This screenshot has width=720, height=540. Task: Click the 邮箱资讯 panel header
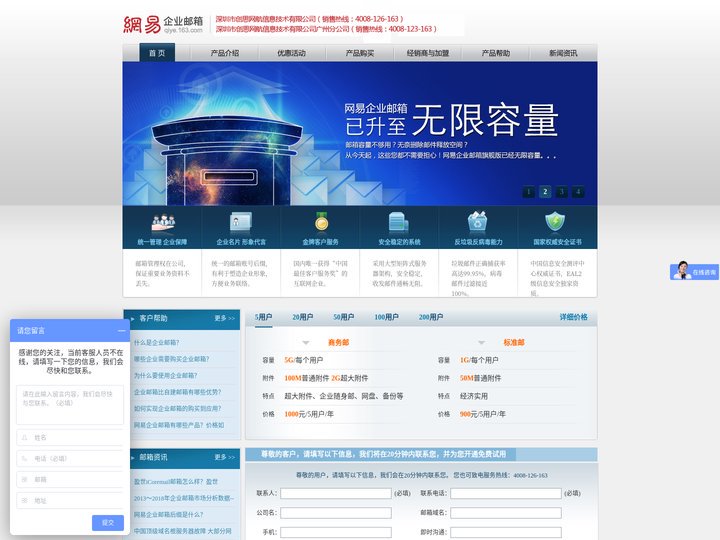182,458
